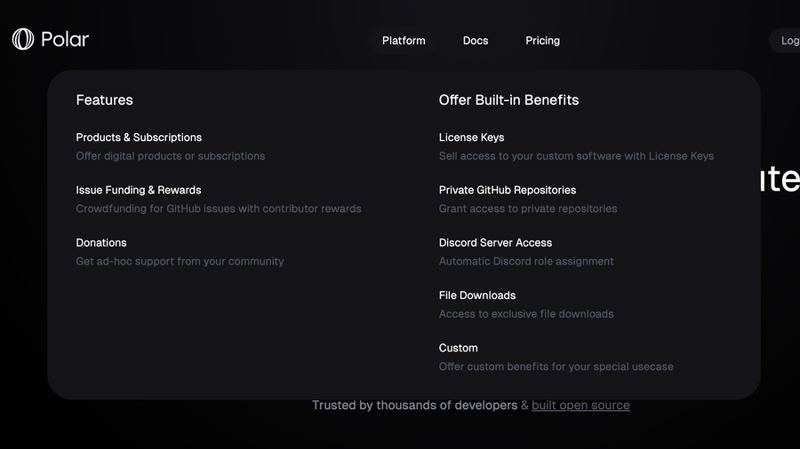Open the License Keys benefit

click(x=471, y=137)
